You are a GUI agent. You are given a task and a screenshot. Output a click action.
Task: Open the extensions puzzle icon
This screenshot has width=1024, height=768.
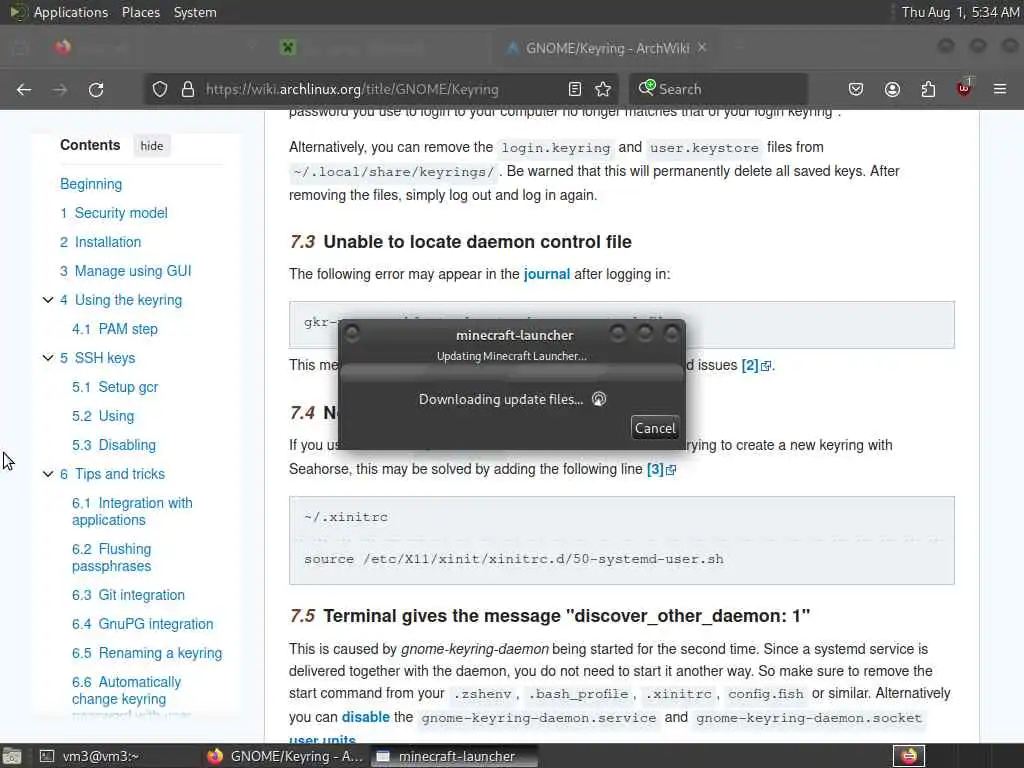click(x=928, y=89)
